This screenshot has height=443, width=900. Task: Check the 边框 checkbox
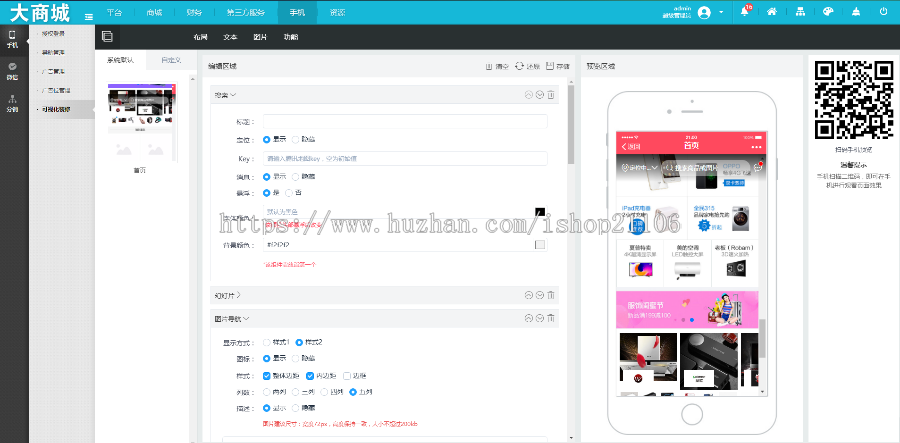click(347, 376)
